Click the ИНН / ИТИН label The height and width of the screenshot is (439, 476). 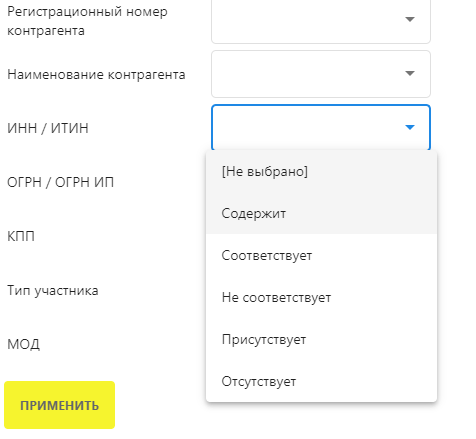click(x=48, y=128)
